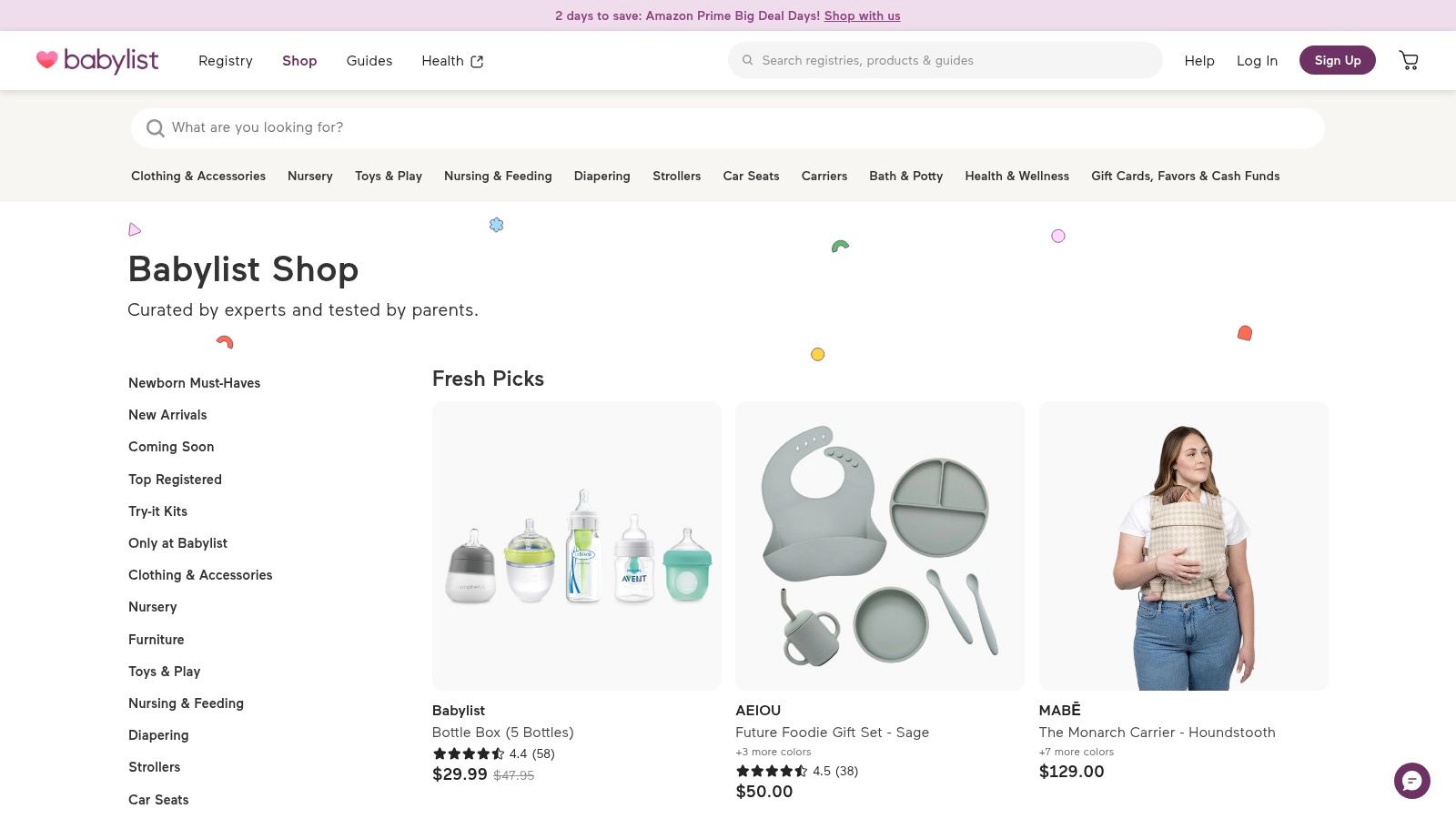
Task: Open the Guides section
Action: [369, 60]
